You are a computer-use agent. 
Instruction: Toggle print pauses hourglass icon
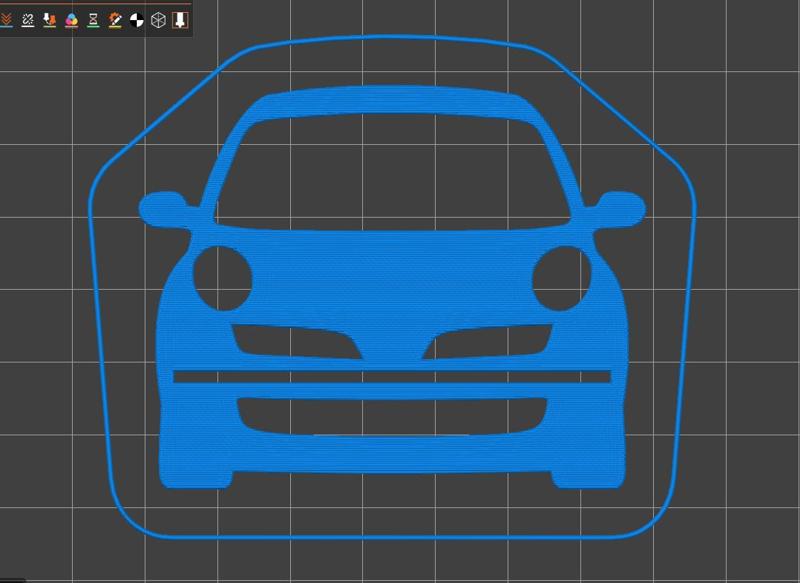pyautogui.click(x=93, y=19)
